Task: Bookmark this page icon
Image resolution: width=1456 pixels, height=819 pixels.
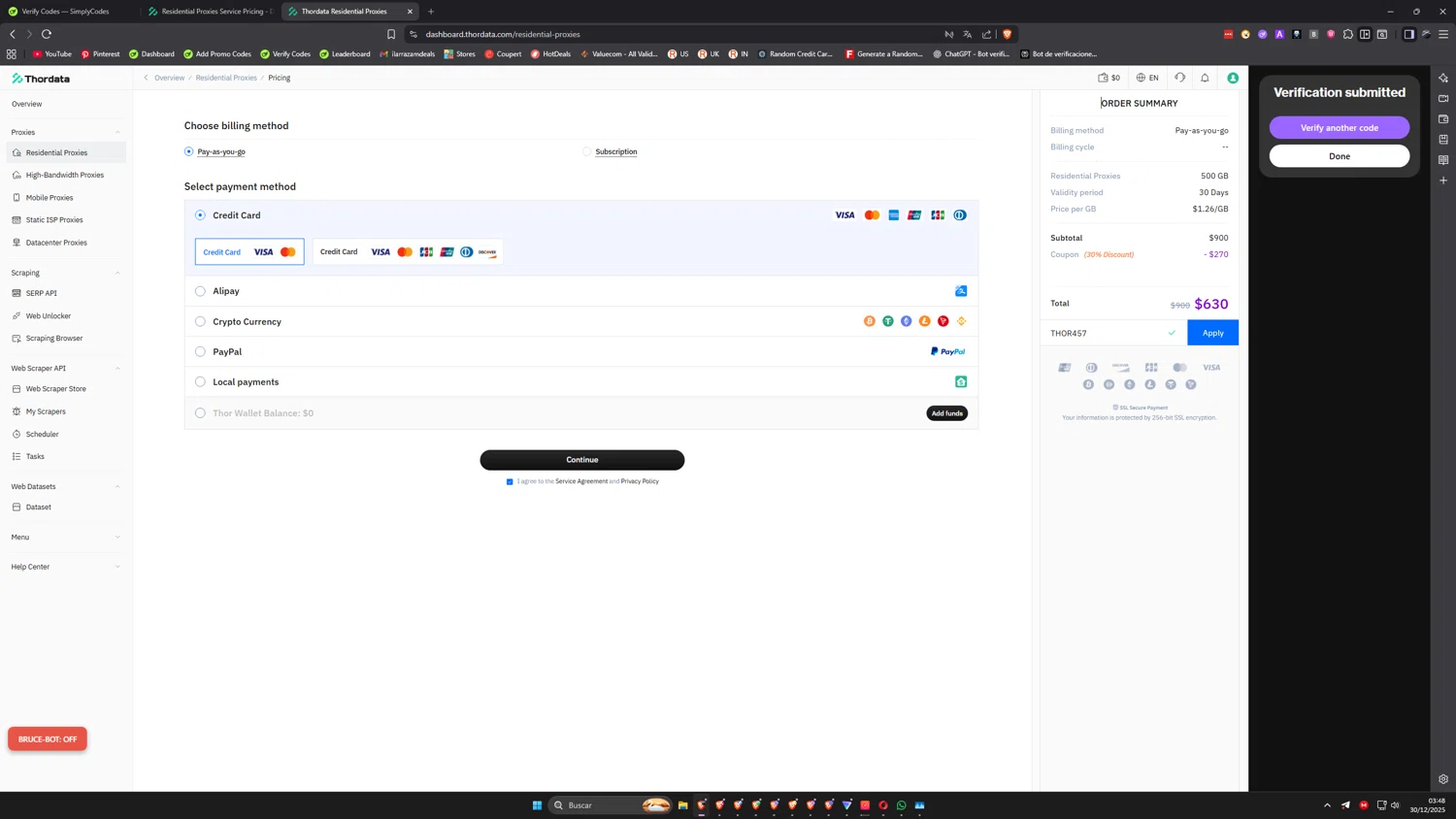Action: (x=391, y=34)
